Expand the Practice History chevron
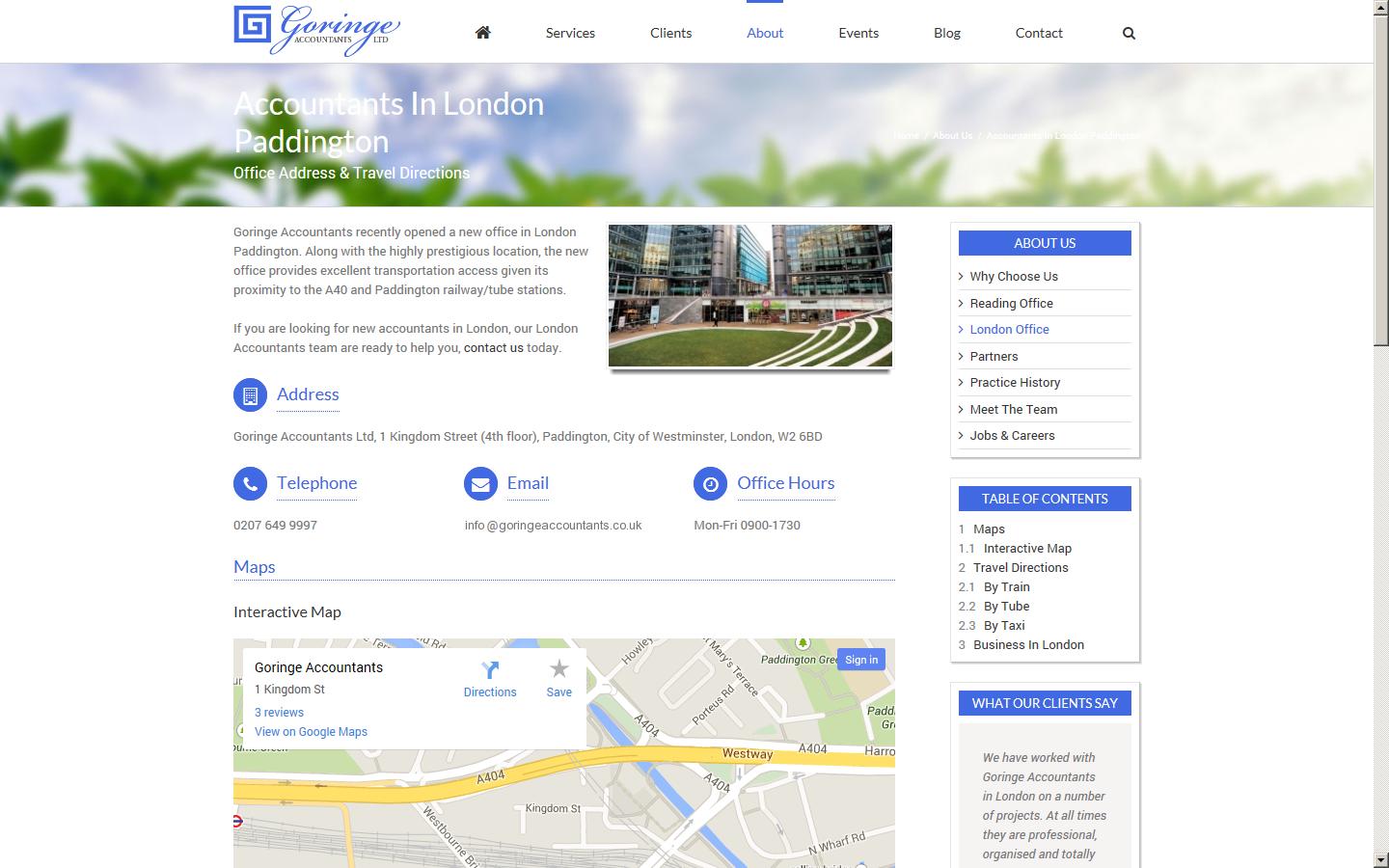Screen dimensions: 1389x868 coord(961,382)
